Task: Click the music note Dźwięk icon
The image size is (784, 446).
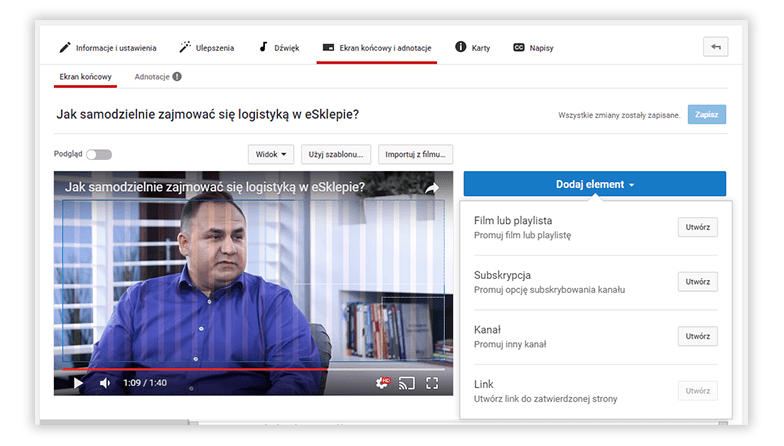Action: point(264,47)
